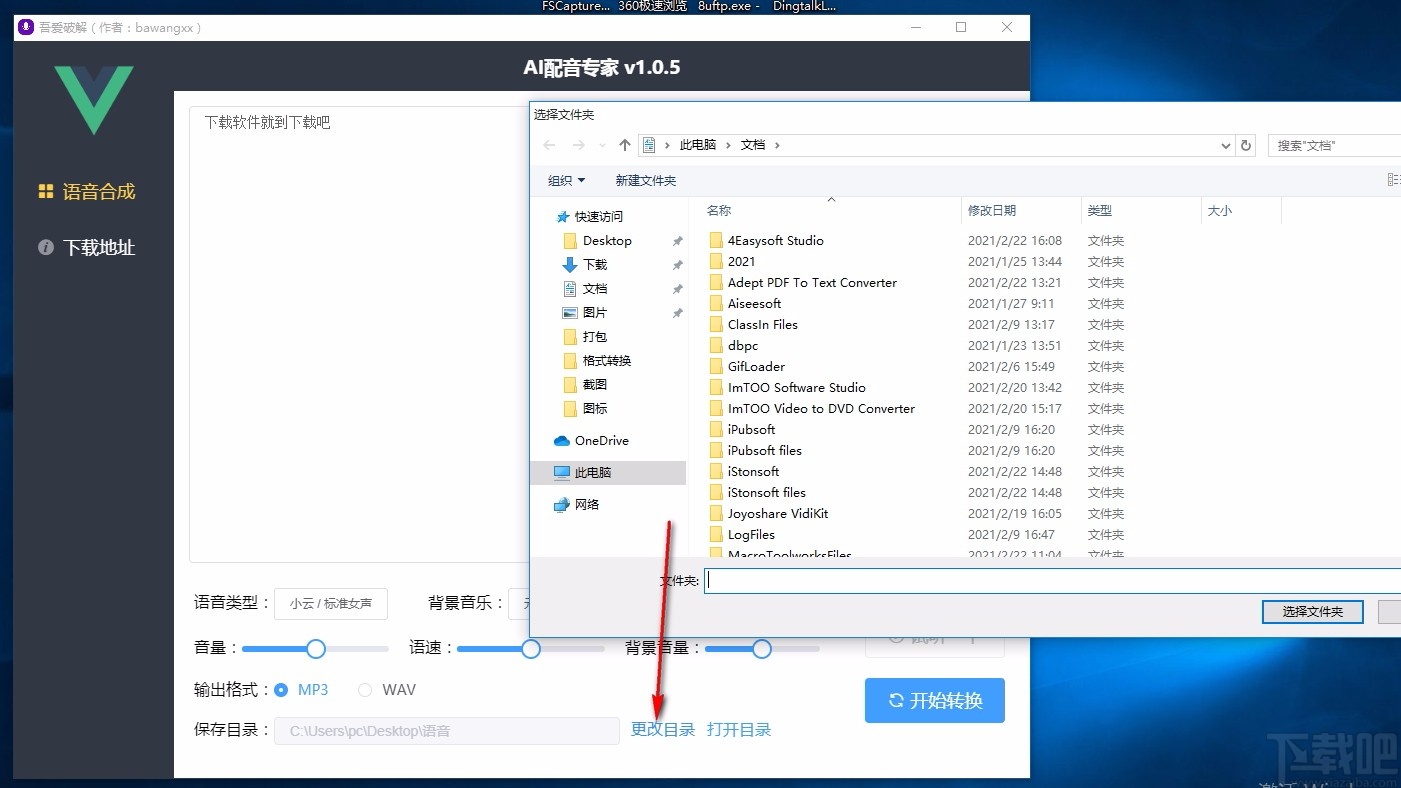1401x788 pixels.
Task: Click 此电脑 in the address breadcrumb
Action: point(698,145)
